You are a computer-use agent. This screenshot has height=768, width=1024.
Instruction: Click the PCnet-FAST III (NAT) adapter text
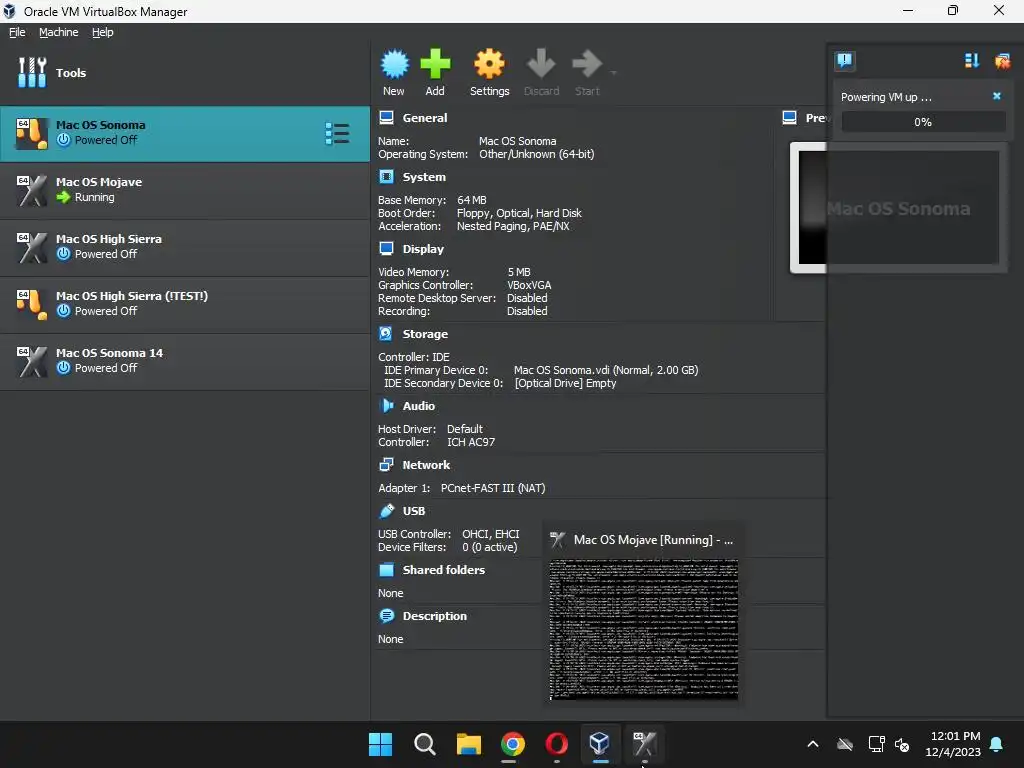click(x=493, y=488)
